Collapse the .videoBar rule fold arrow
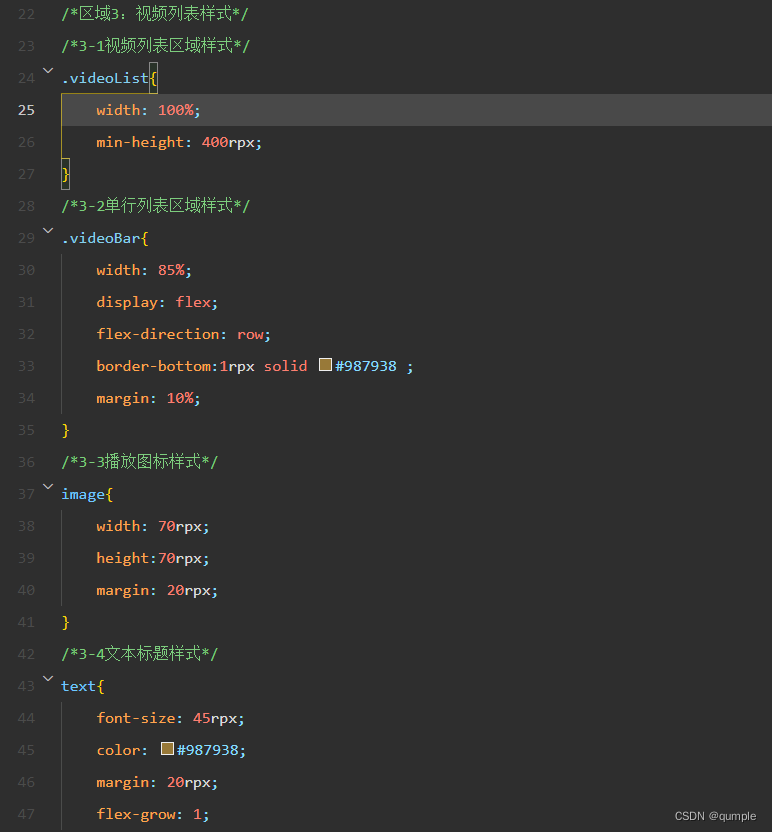 (x=48, y=230)
